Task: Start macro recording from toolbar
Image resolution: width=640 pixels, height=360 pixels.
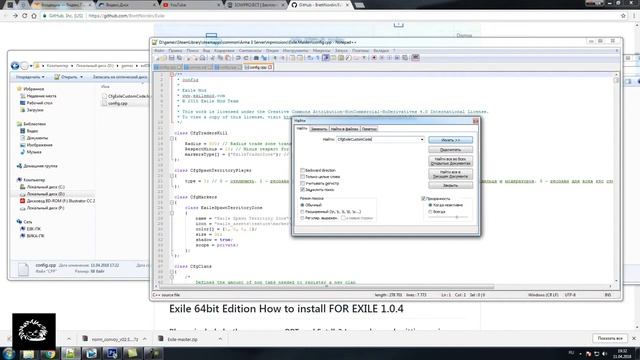Action: point(373,58)
